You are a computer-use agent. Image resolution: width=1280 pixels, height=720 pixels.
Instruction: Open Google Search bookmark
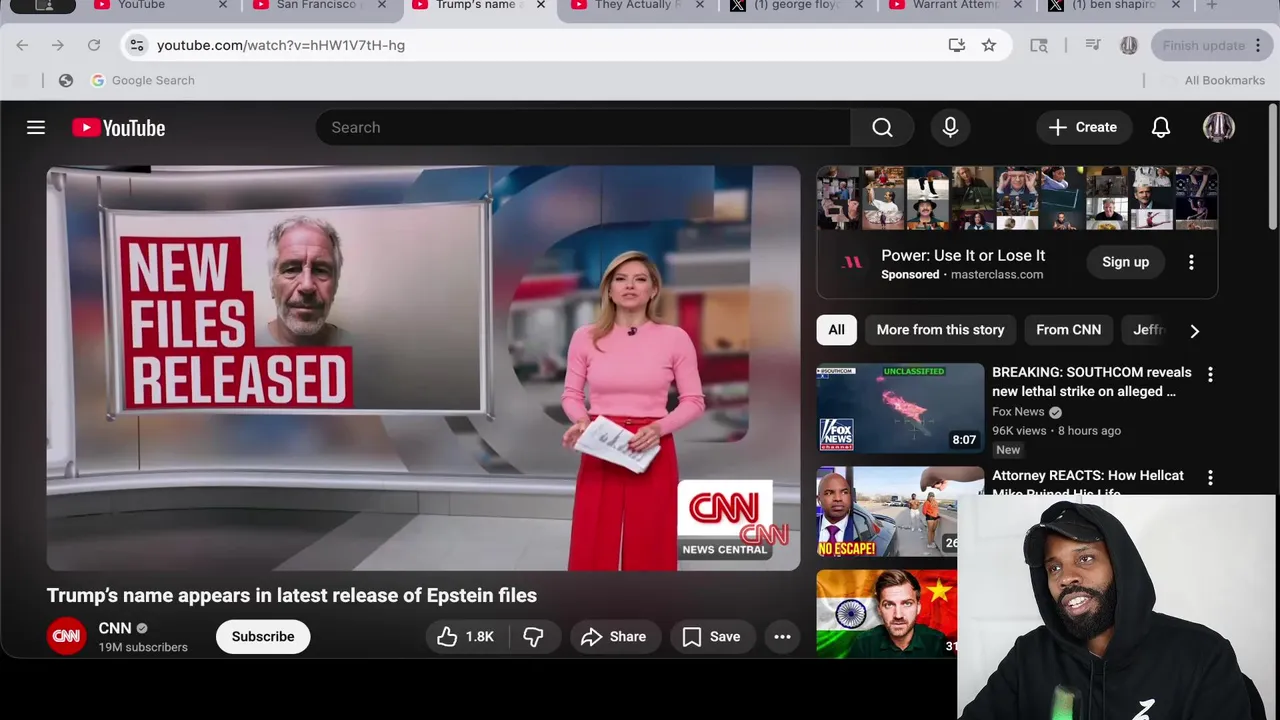[x=143, y=80]
